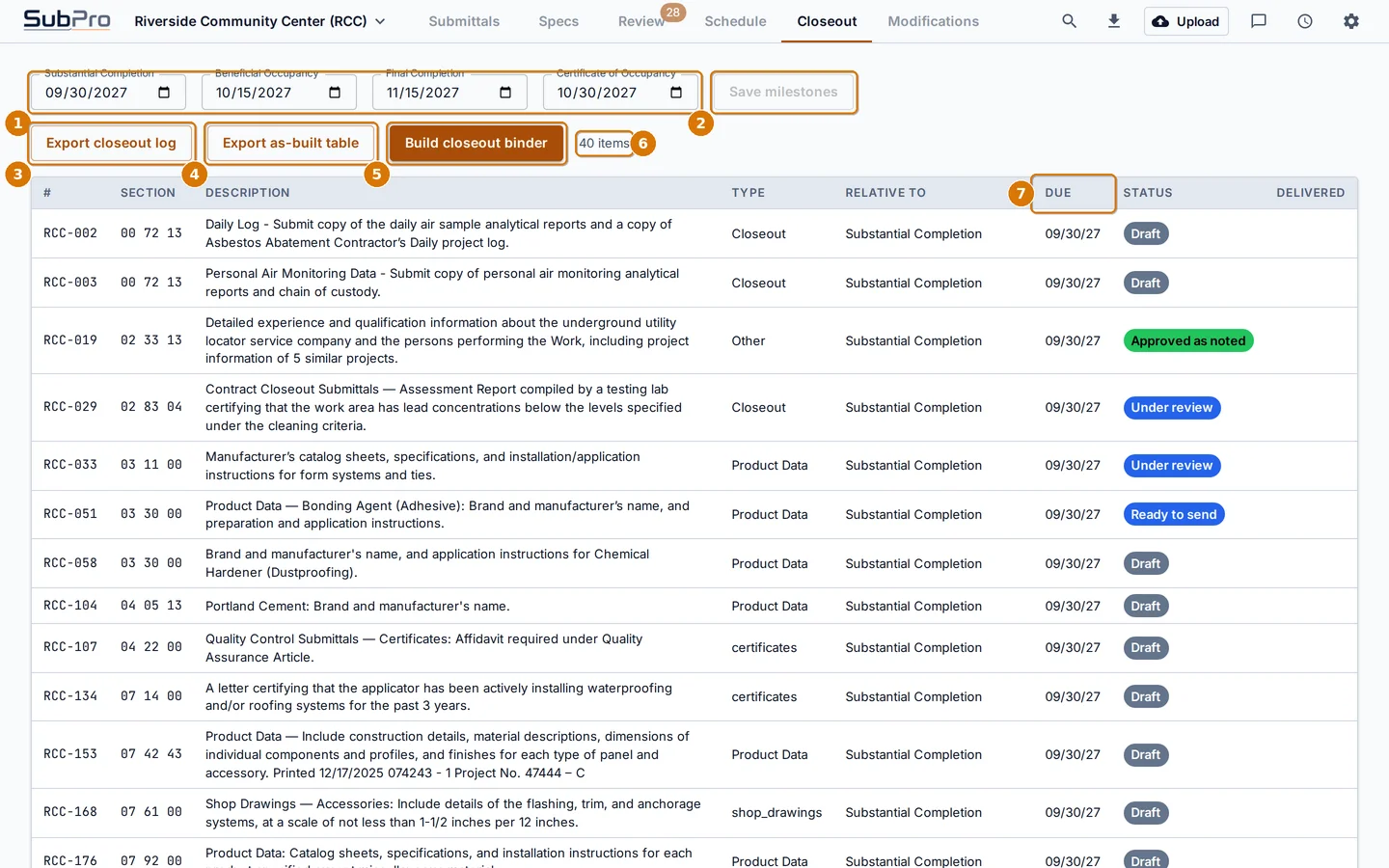Click the STATUS column header
This screenshot has width=1389, height=868.
pos(1148,193)
